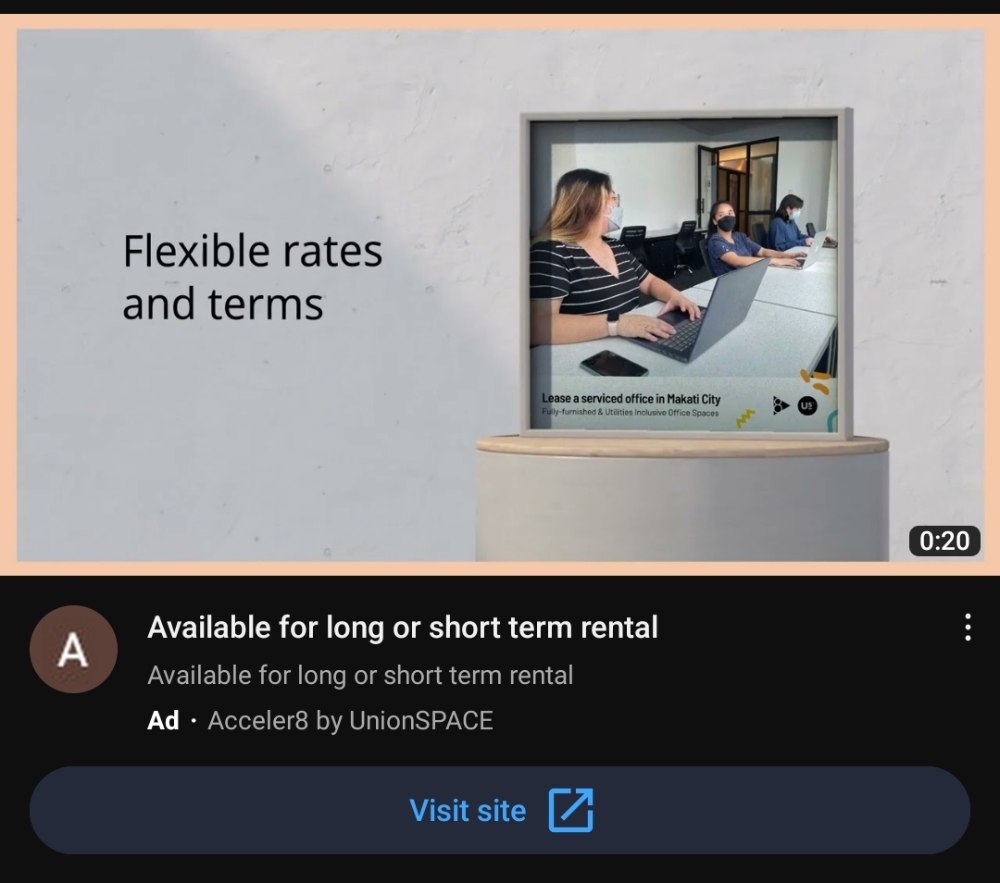This screenshot has height=883, width=1000.
Task: Tap the bold Ad label
Action: [x=163, y=721]
